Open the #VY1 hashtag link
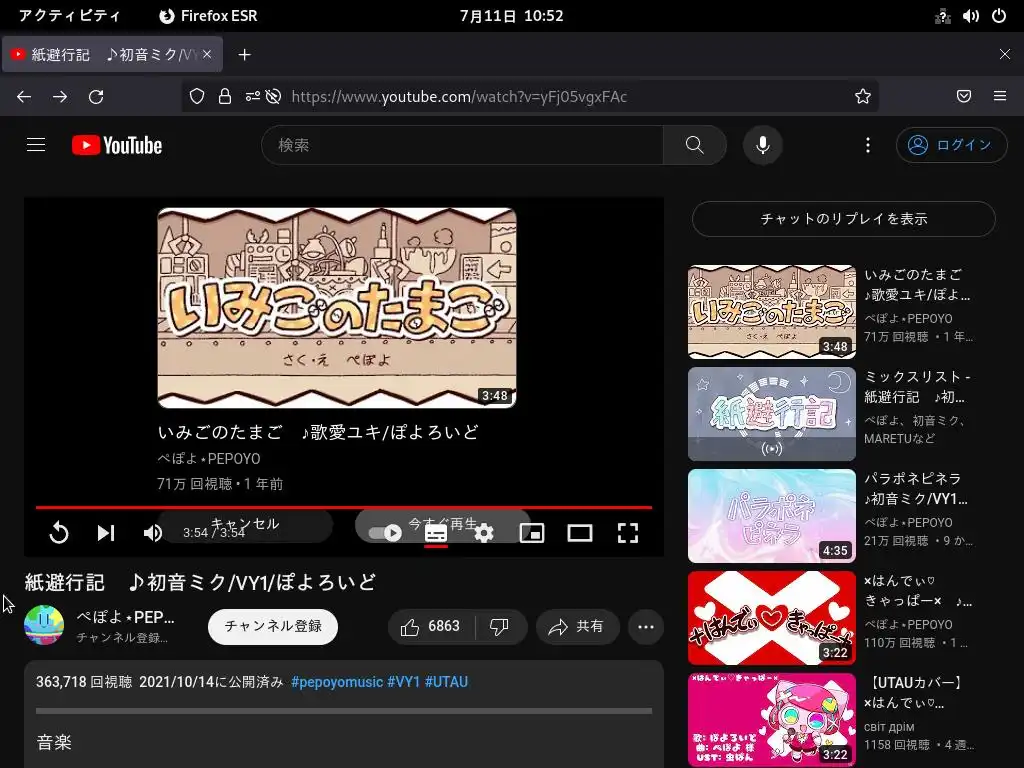Screen dimensions: 1024x768 tap(404, 682)
